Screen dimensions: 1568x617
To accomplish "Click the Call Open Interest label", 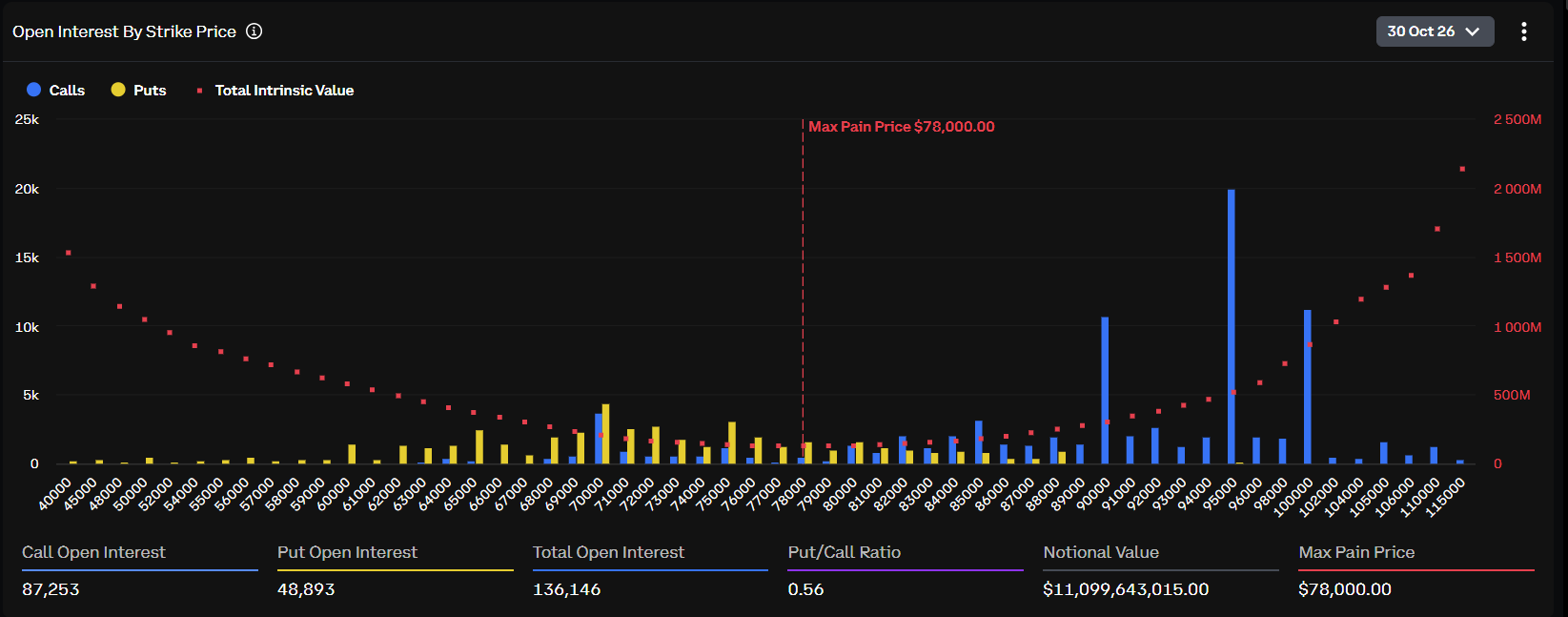I will pyautogui.click(x=93, y=552).
